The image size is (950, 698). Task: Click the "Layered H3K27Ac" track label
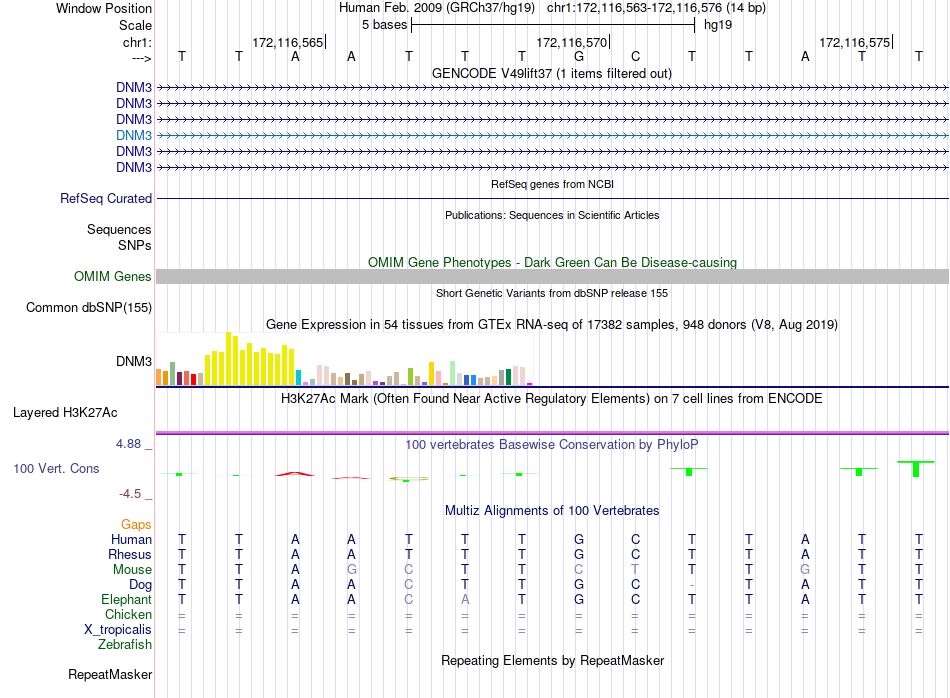(65, 413)
